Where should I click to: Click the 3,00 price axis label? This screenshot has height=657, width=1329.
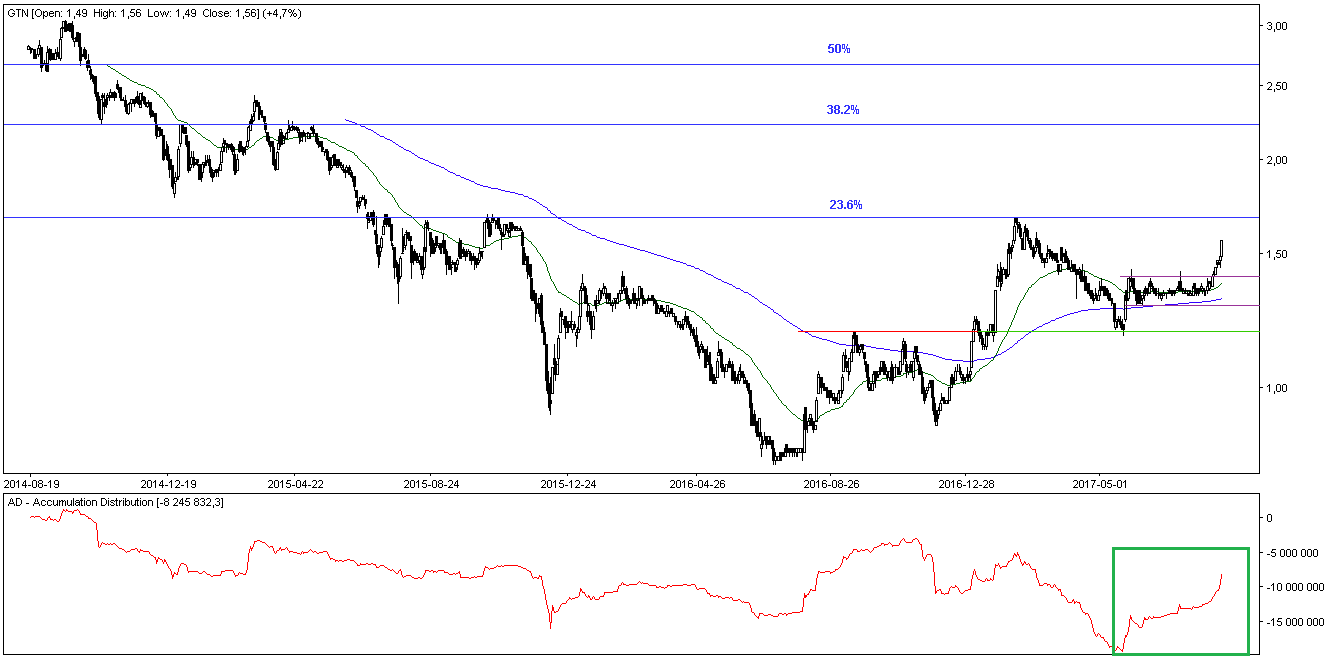pyautogui.click(x=1275, y=26)
